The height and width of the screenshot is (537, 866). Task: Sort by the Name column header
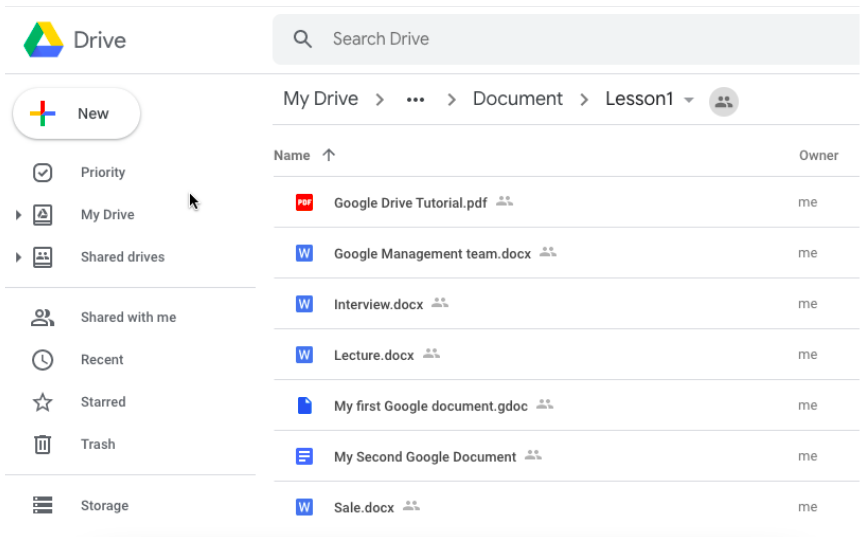(x=292, y=156)
